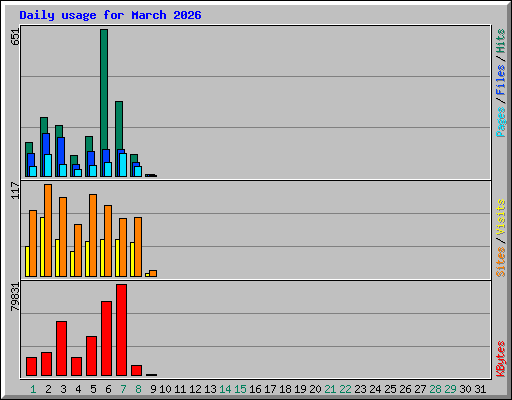Click day 16 on the date axis
The height and width of the screenshot is (400, 512).
click(x=255, y=389)
